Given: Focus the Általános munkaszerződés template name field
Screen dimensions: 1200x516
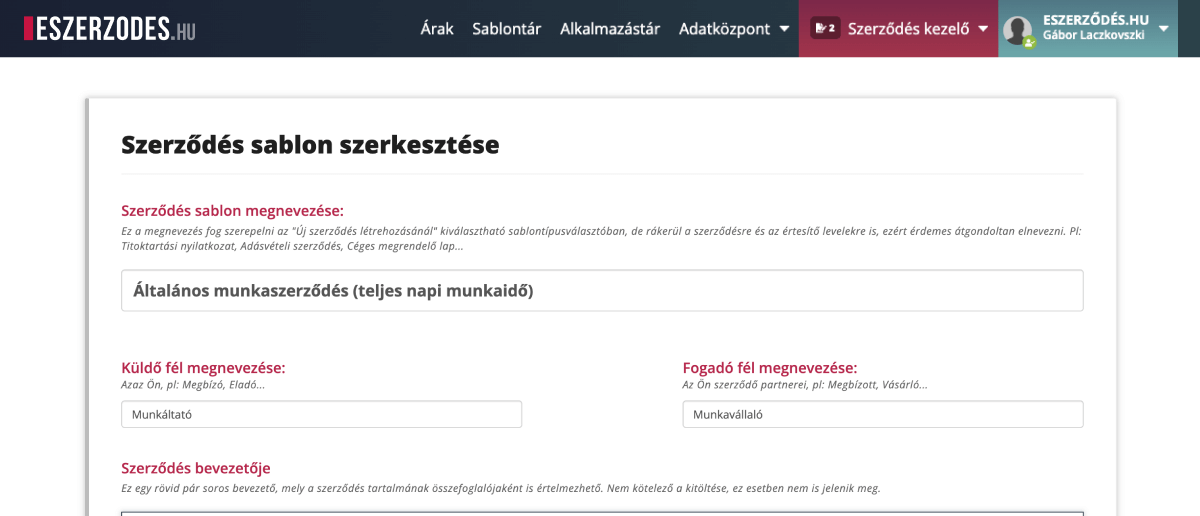Looking at the screenshot, I should coord(602,291).
